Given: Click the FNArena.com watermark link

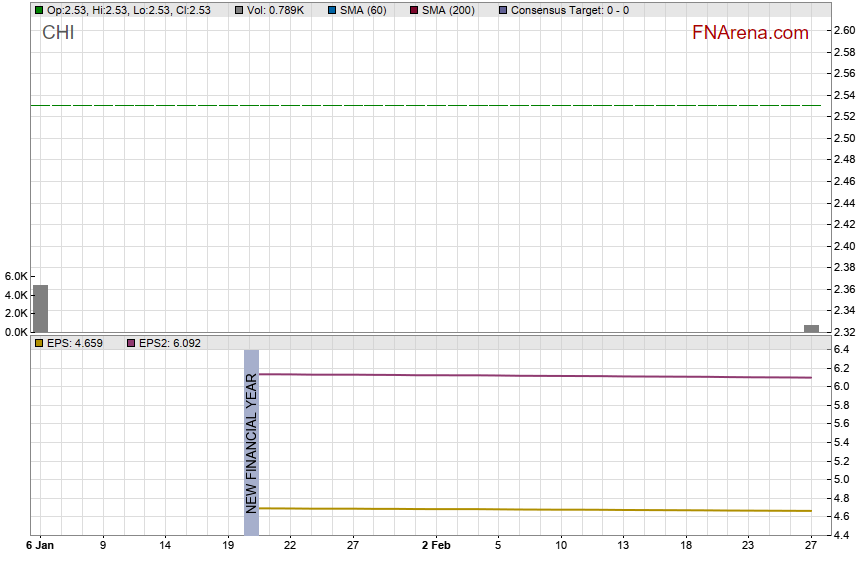Looking at the screenshot, I should tap(750, 33).
